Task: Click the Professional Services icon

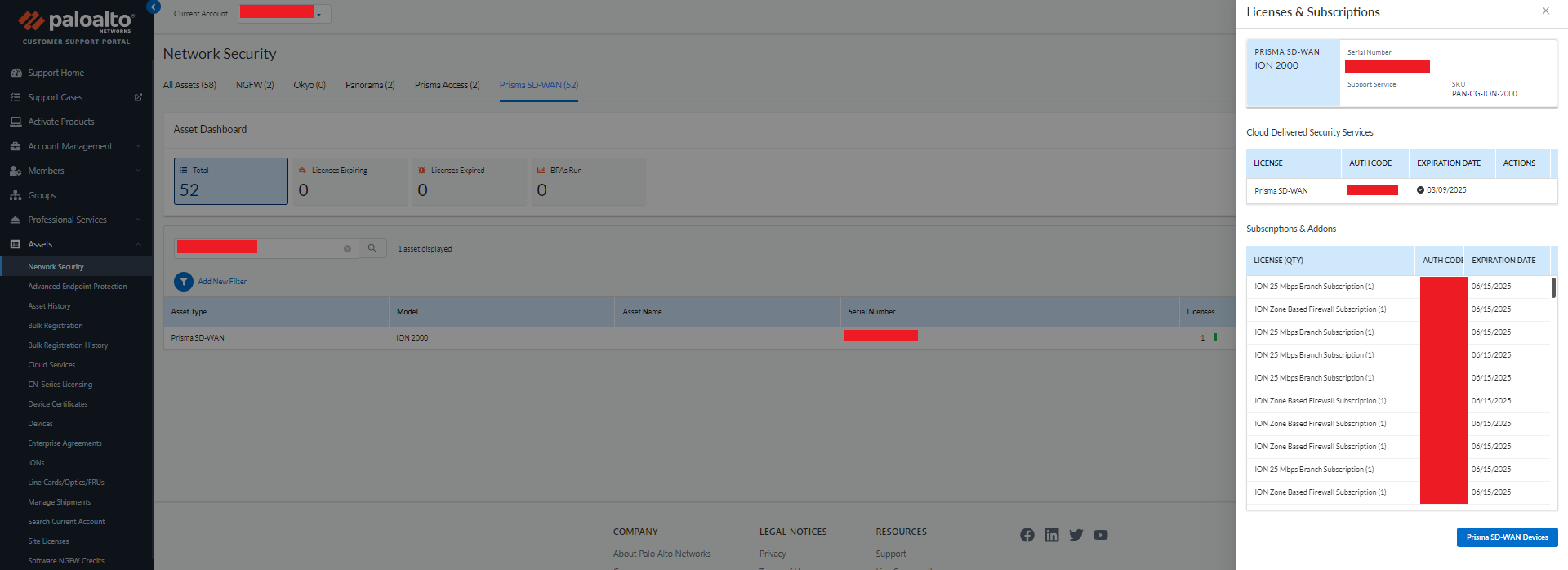Action: (x=16, y=220)
